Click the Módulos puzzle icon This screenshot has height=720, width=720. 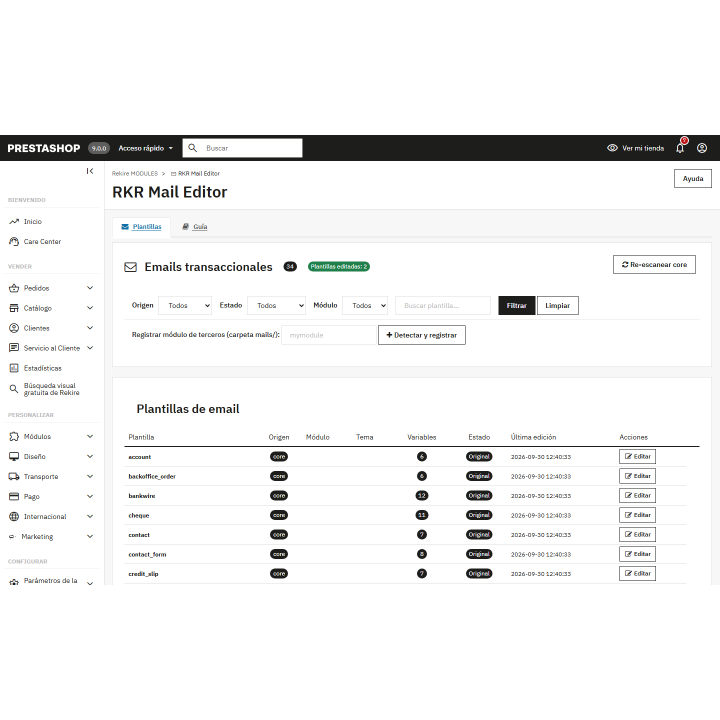click(14, 436)
